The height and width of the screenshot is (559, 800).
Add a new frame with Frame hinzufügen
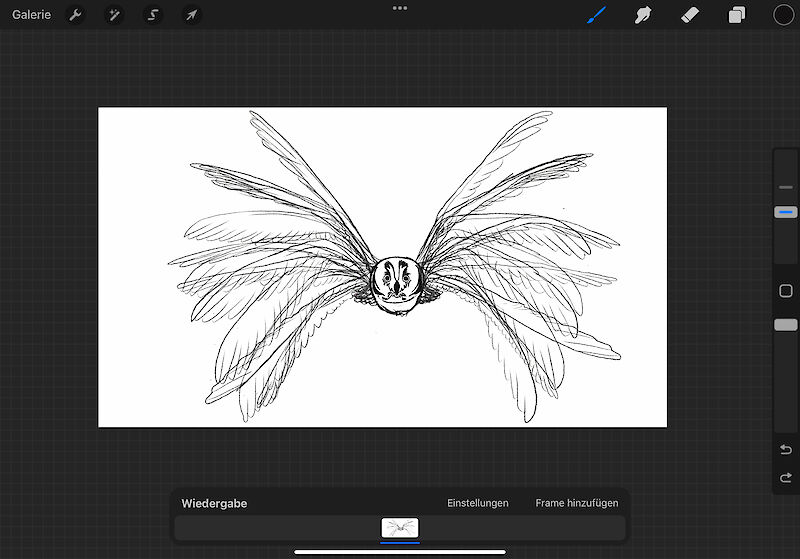click(577, 503)
